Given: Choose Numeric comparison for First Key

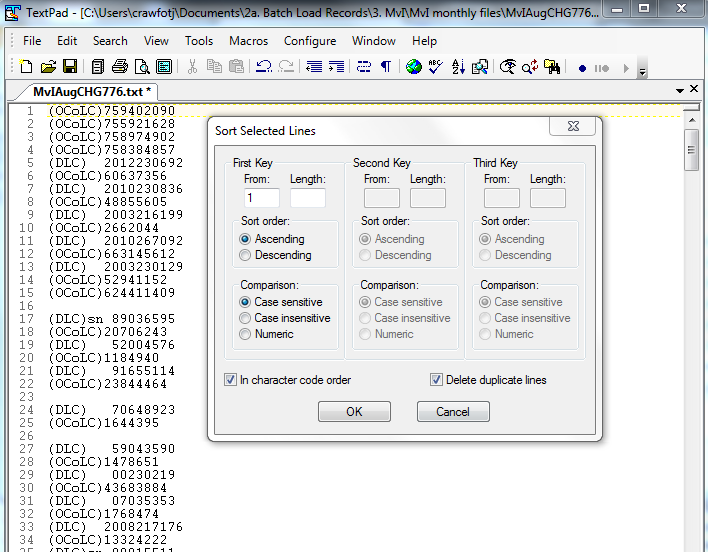Looking at the screenshot, I should click(246, 334).
